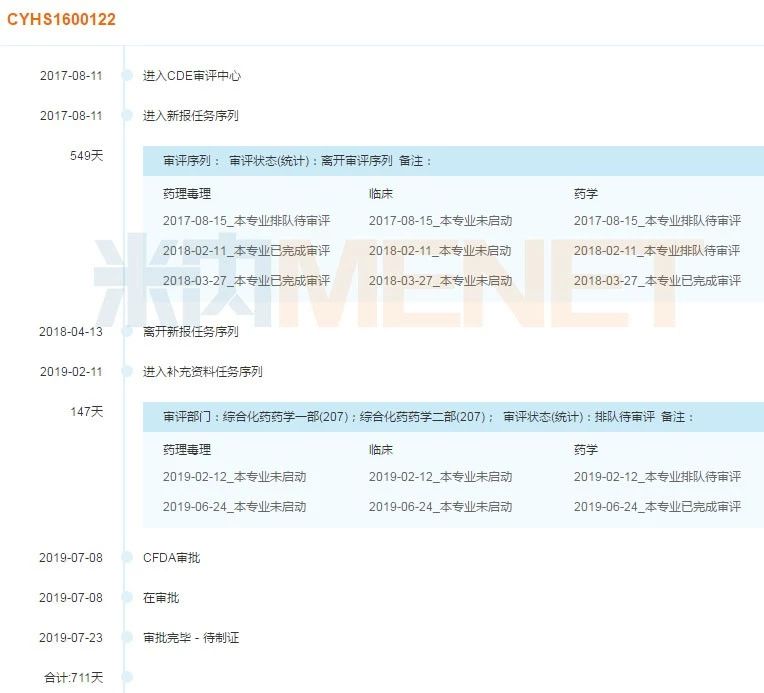Image resolution: width=764 pixels, height=693 pixels.
Task: Click 临床 heading in the 147天 panel
Action: 381,449
